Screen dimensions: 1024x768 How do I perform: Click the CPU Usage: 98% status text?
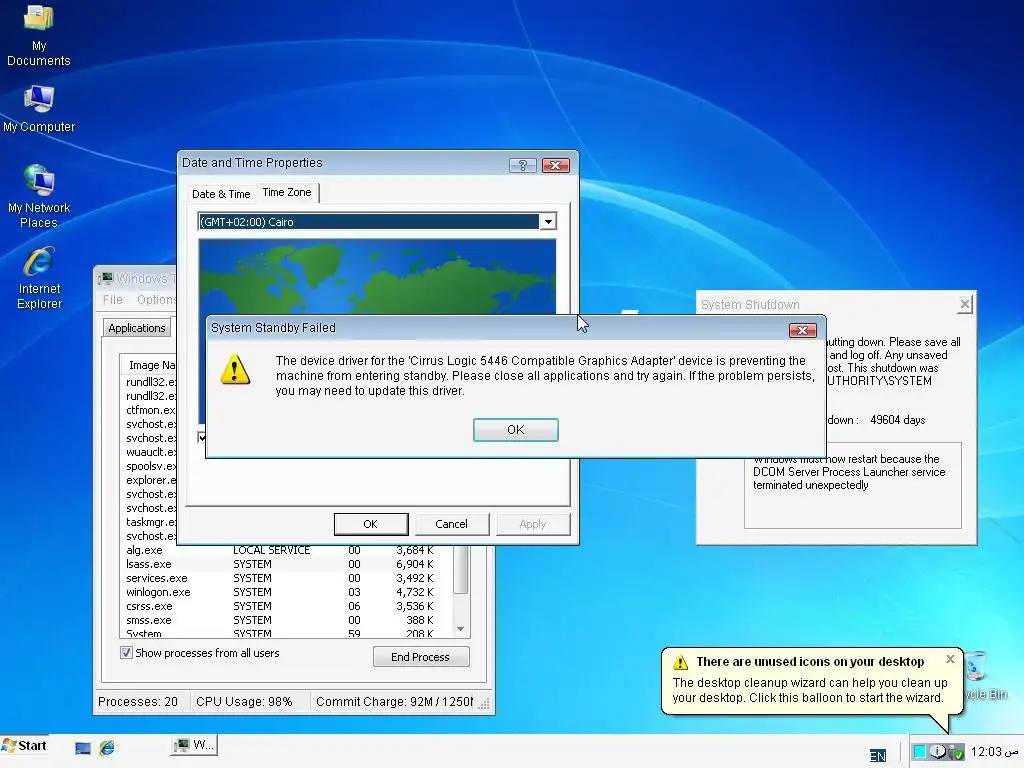click(x=244, y=701)
